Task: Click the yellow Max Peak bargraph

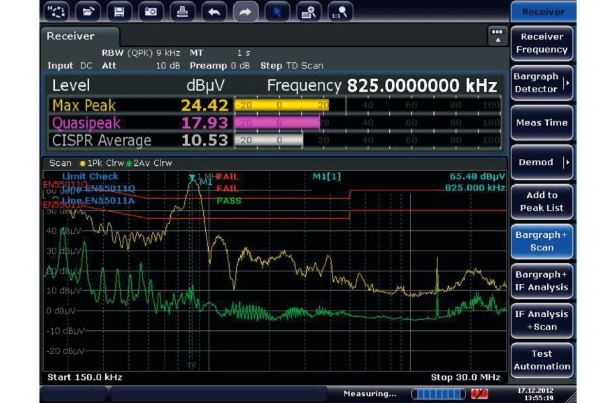Action: coord(282,105)
